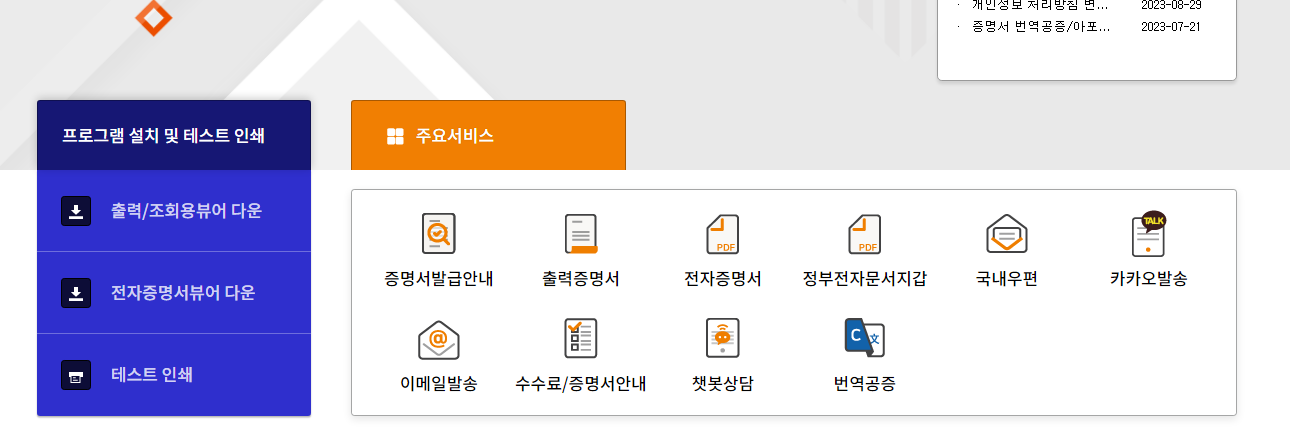
Task: Click the 수수료/증명서안내 label
Action: coord(581,383)
